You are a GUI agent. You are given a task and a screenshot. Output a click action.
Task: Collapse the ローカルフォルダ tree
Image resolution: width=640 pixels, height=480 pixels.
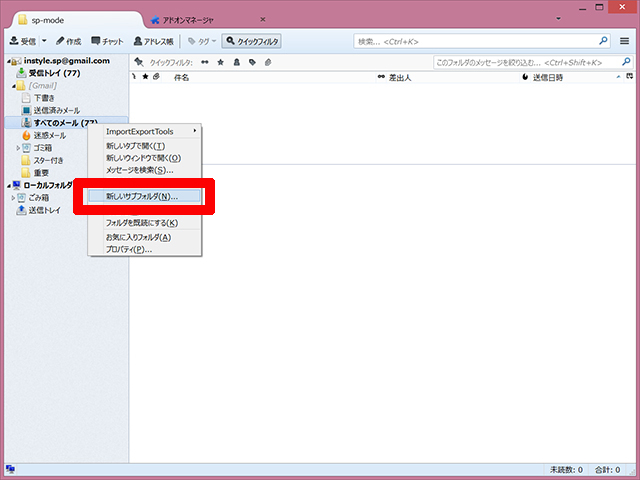(x=9, y=186)
